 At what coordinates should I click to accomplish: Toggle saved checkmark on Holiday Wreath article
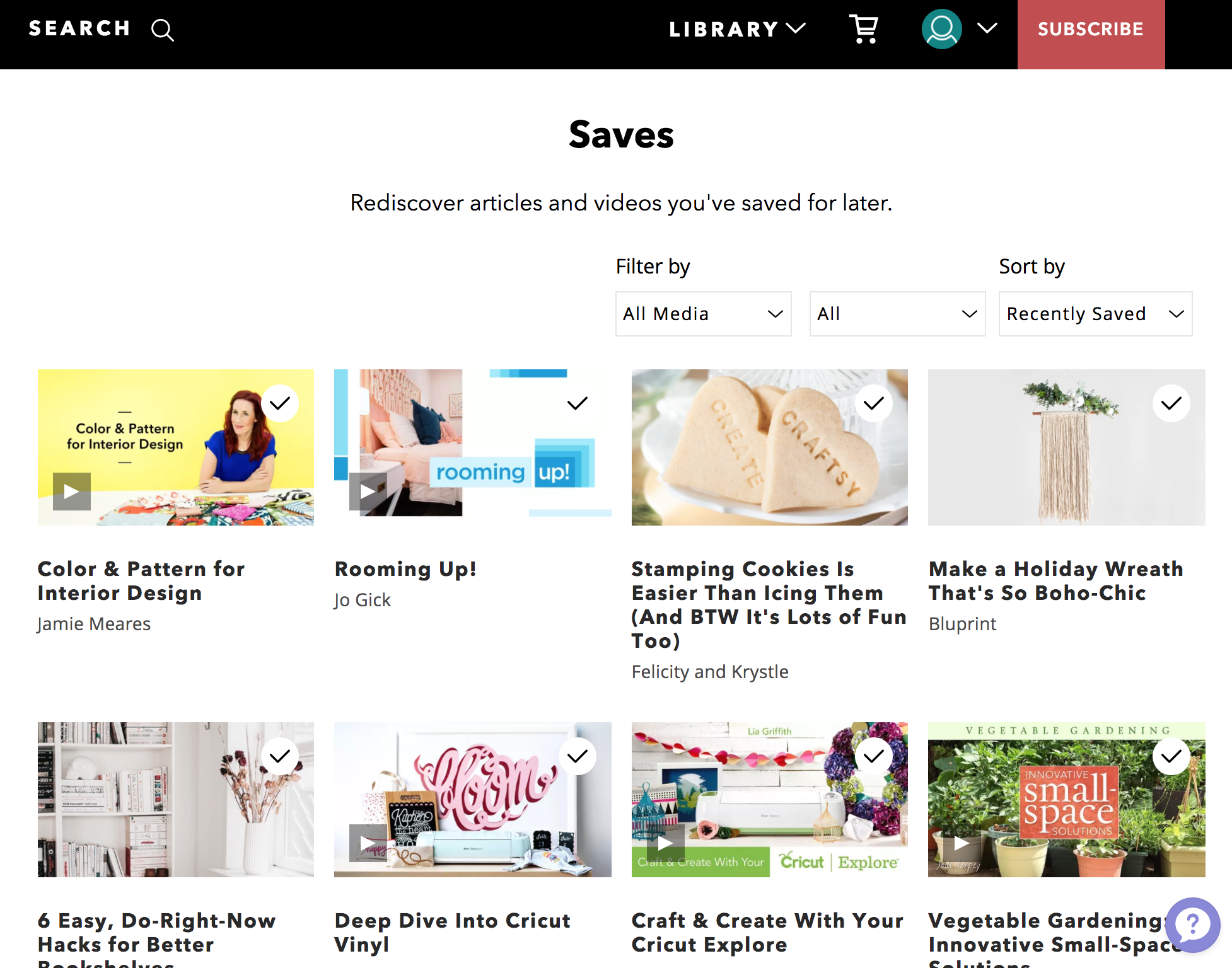point(1171,403)
